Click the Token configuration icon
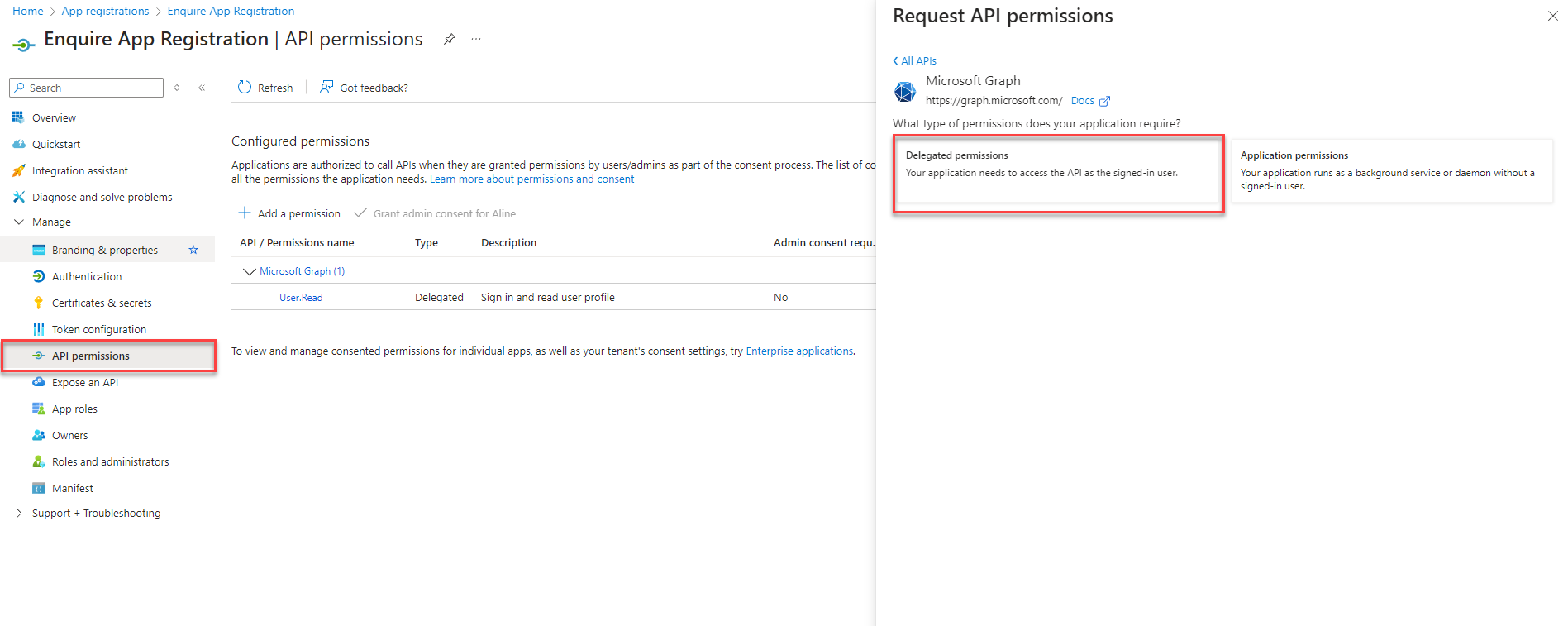1568x626 pixels. 38,329
